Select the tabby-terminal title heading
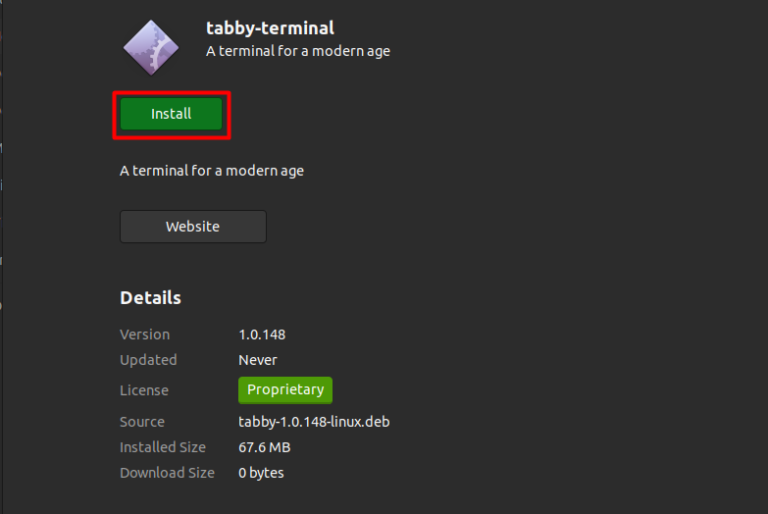The width and height of the screenshot is (768, 514). [270, 28]
